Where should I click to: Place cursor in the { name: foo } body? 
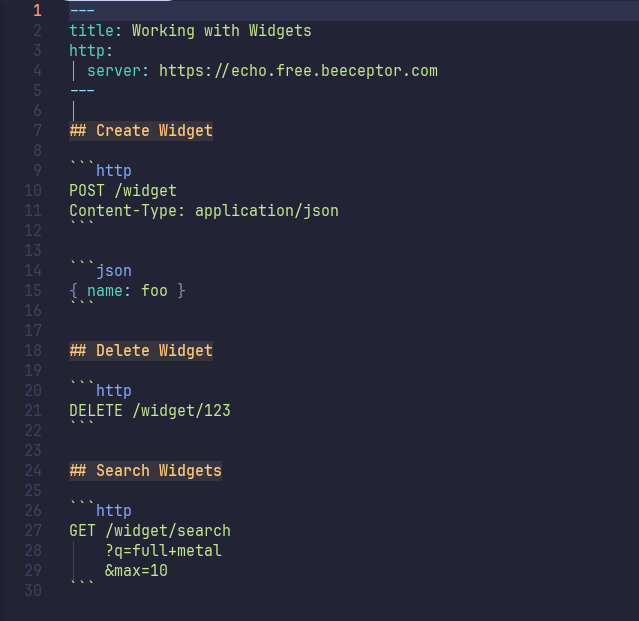127,291
